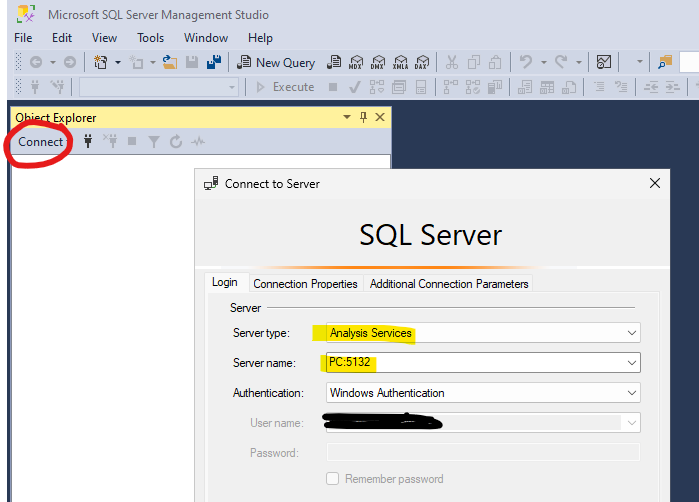Click the Database Engine Query icon
Viewport: 699px width, 502px height.
(x=334, y=62)
